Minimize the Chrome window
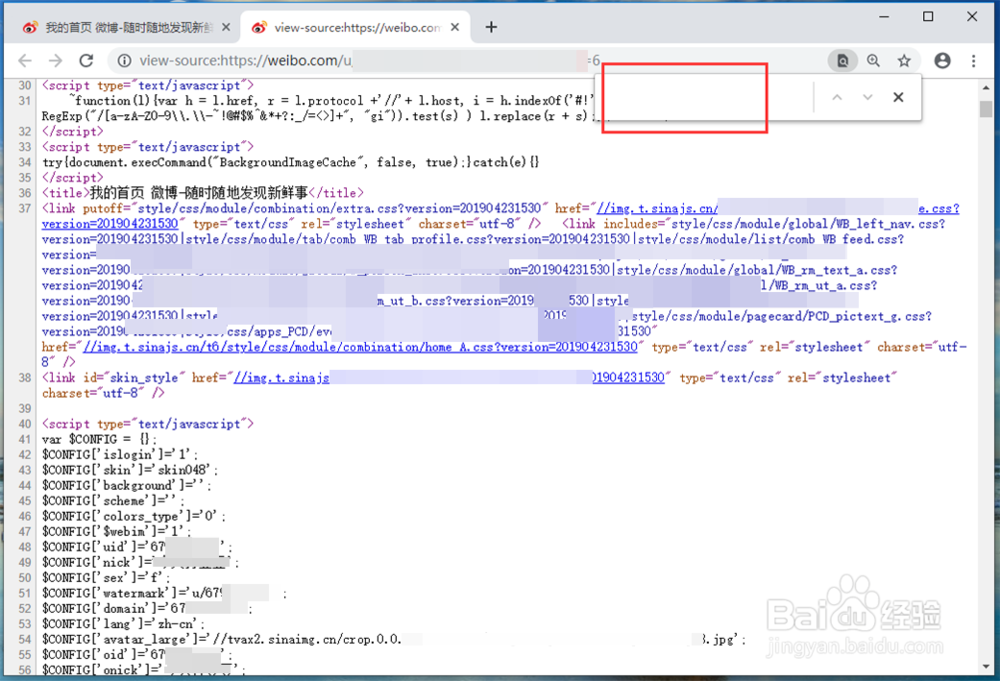Image resolution: width=1000 pixels, height=681 pixels. tap(884, 17)
